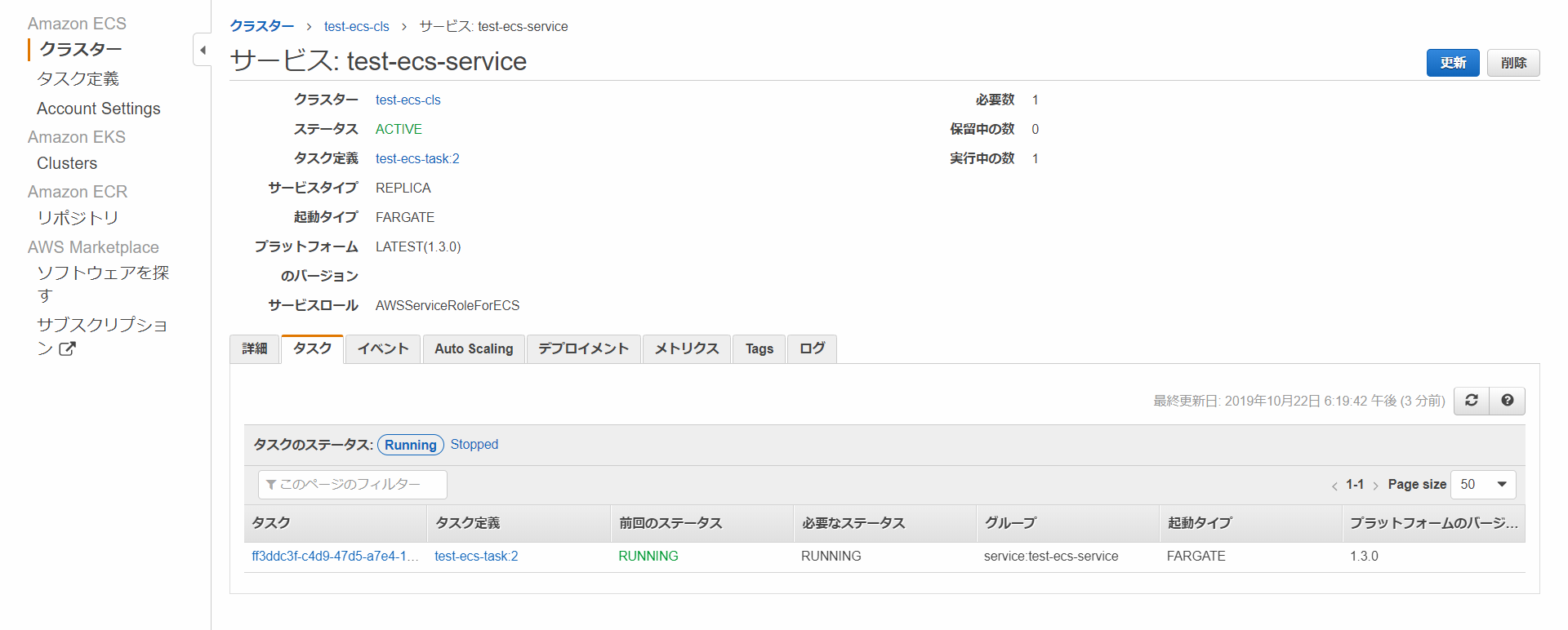Switch to the 詳細 tab
The image size is (1568, 630).
[255, 349]
